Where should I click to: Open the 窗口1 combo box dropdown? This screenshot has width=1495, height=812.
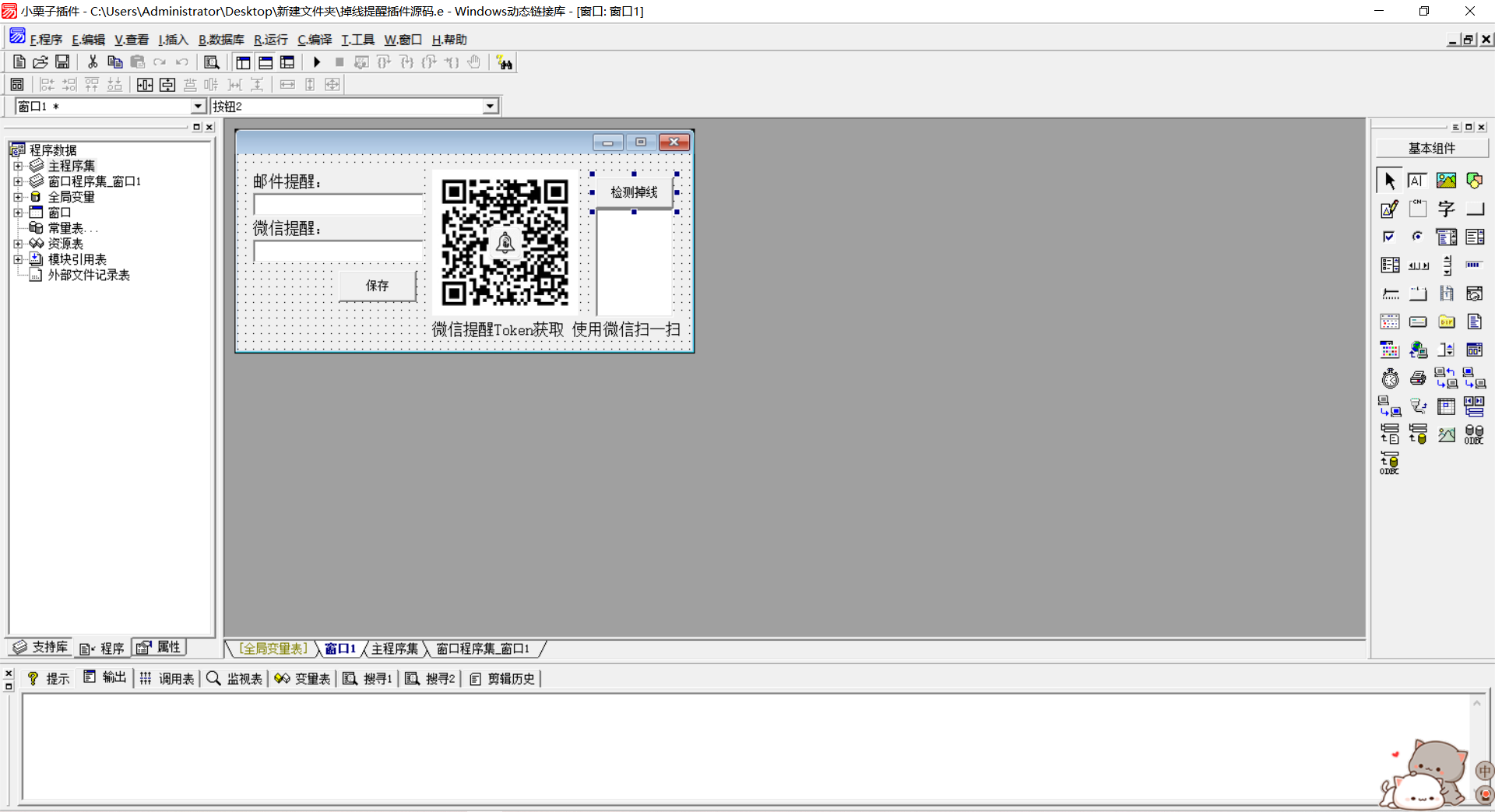[x=198, y=107]
